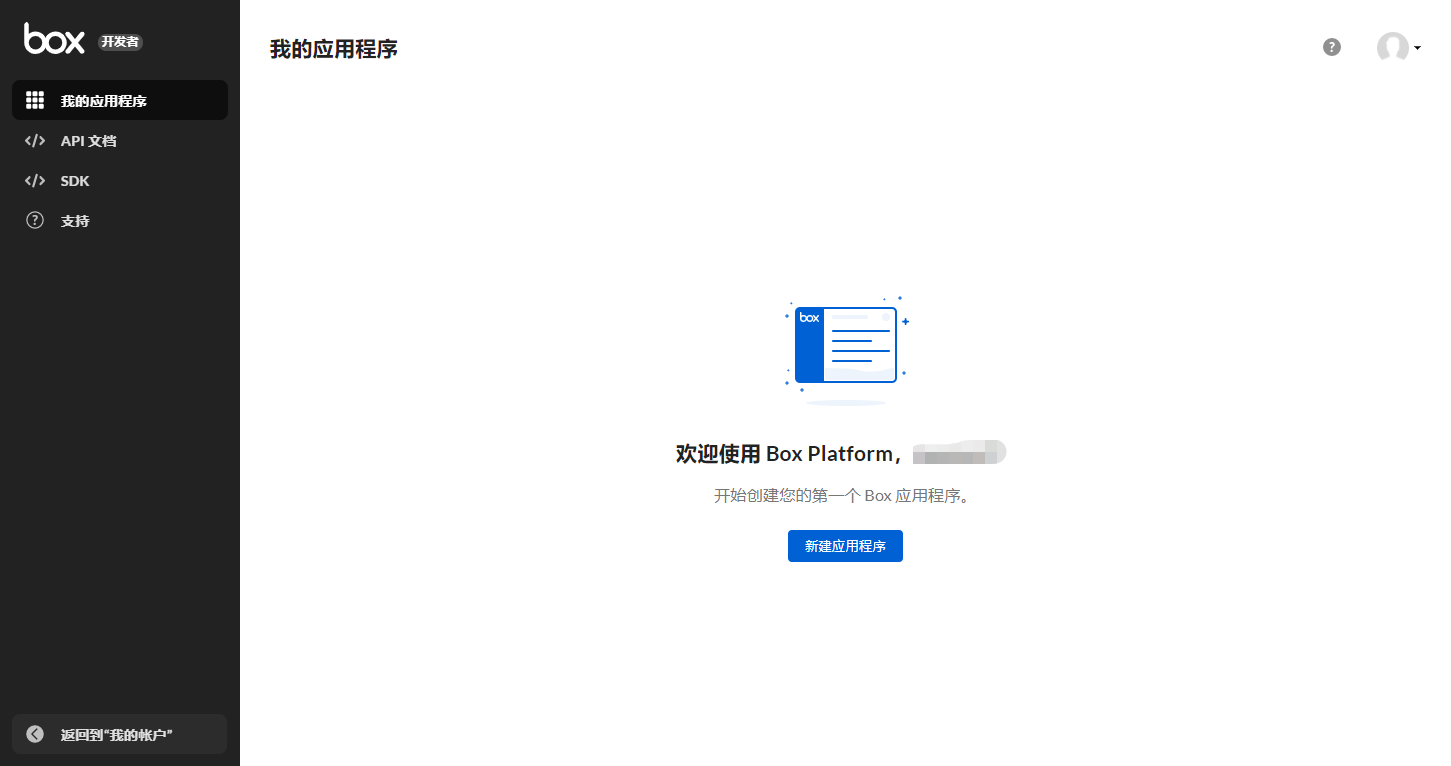The width and height of the screenshot is (1451, 766).
Task: Click the user avatar in the top right corner
Action: pos(1392,47)
